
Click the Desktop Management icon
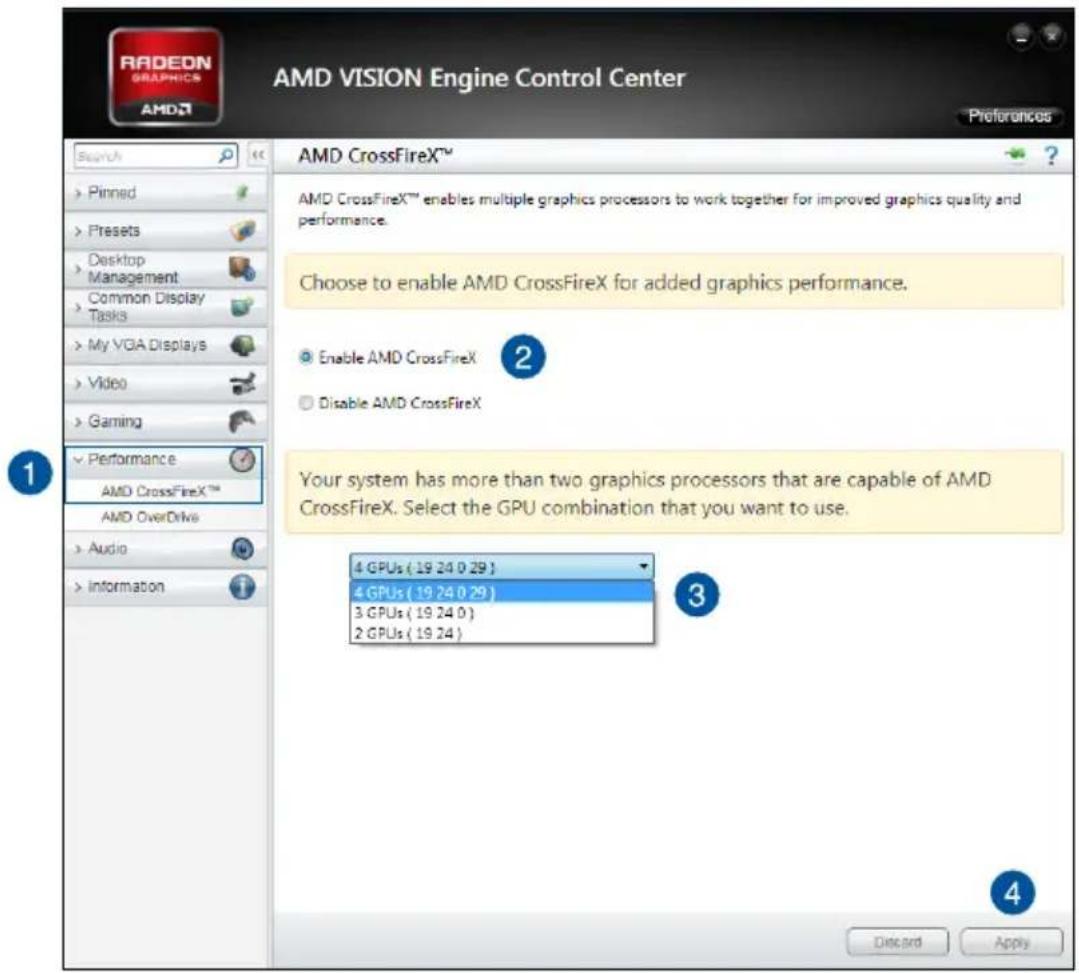click(242, 268)
